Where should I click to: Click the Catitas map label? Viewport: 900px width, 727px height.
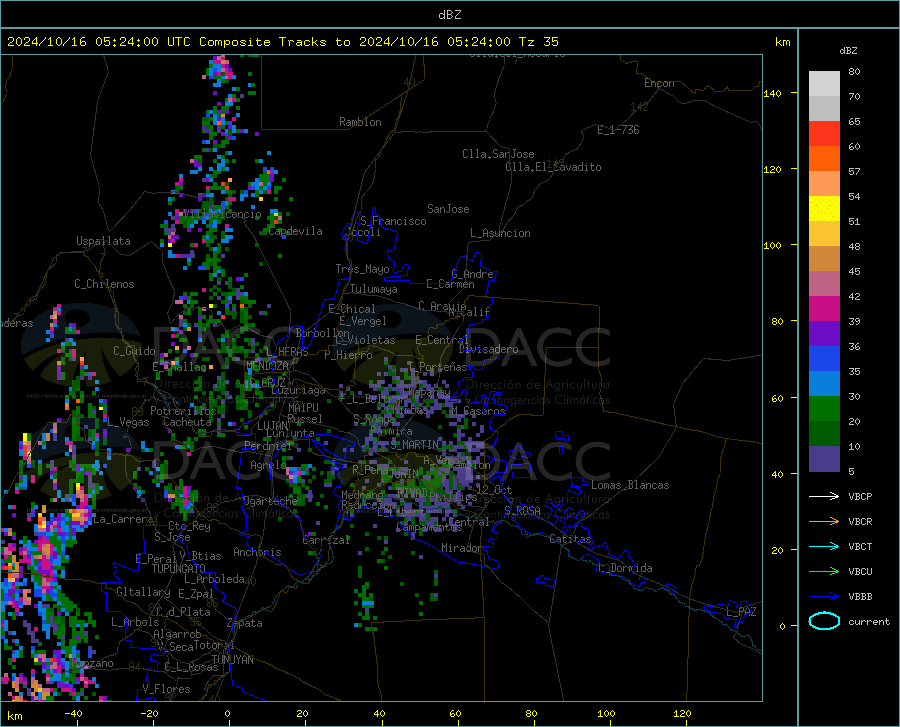570,539
